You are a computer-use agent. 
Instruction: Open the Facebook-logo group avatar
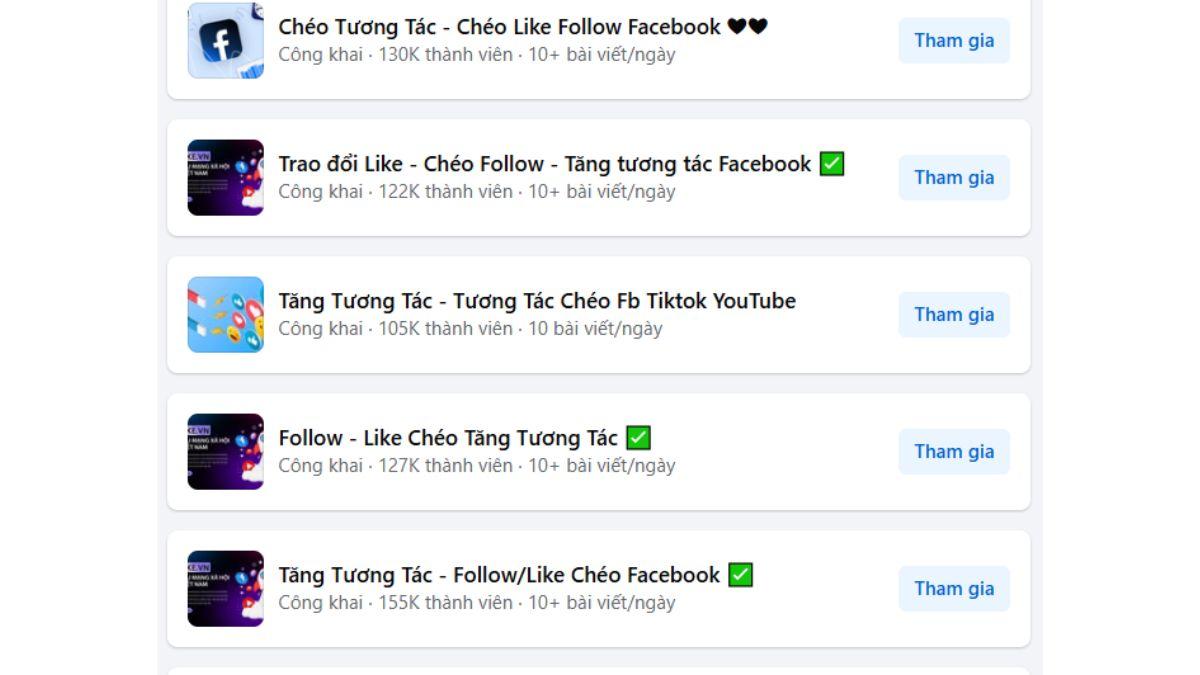(x=226, y=41)
